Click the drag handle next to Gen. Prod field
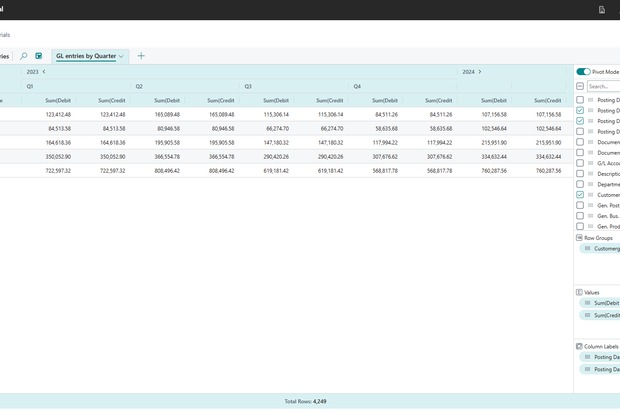 pos(590,226)
